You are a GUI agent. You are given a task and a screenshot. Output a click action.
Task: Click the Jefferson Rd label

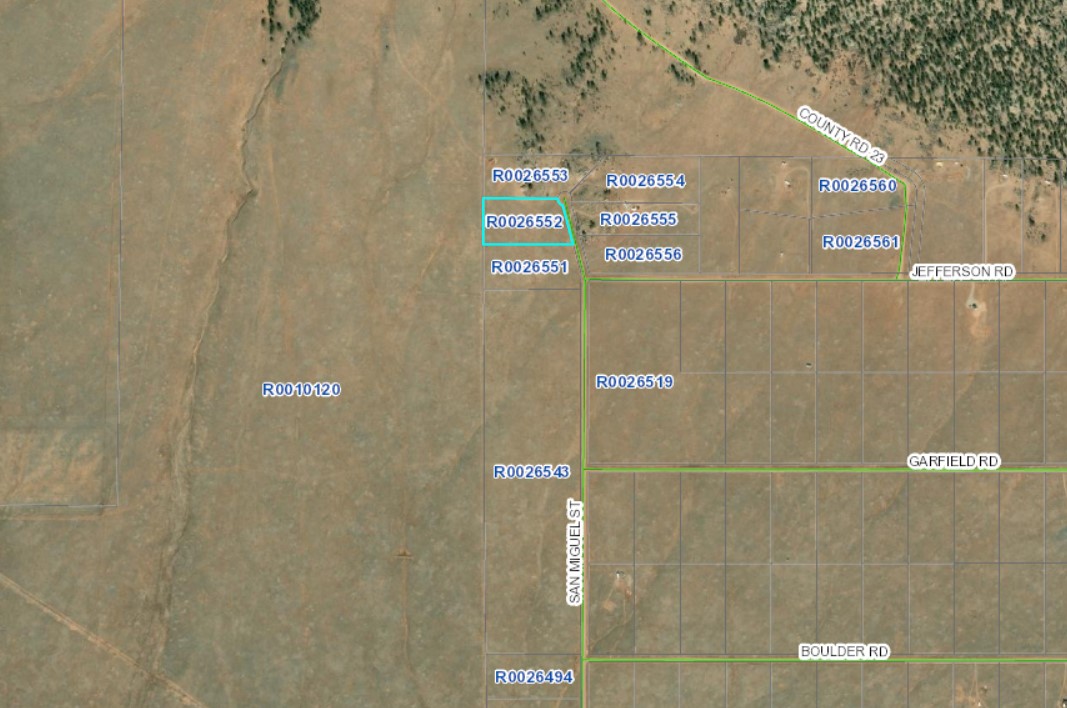pos(961,272)
